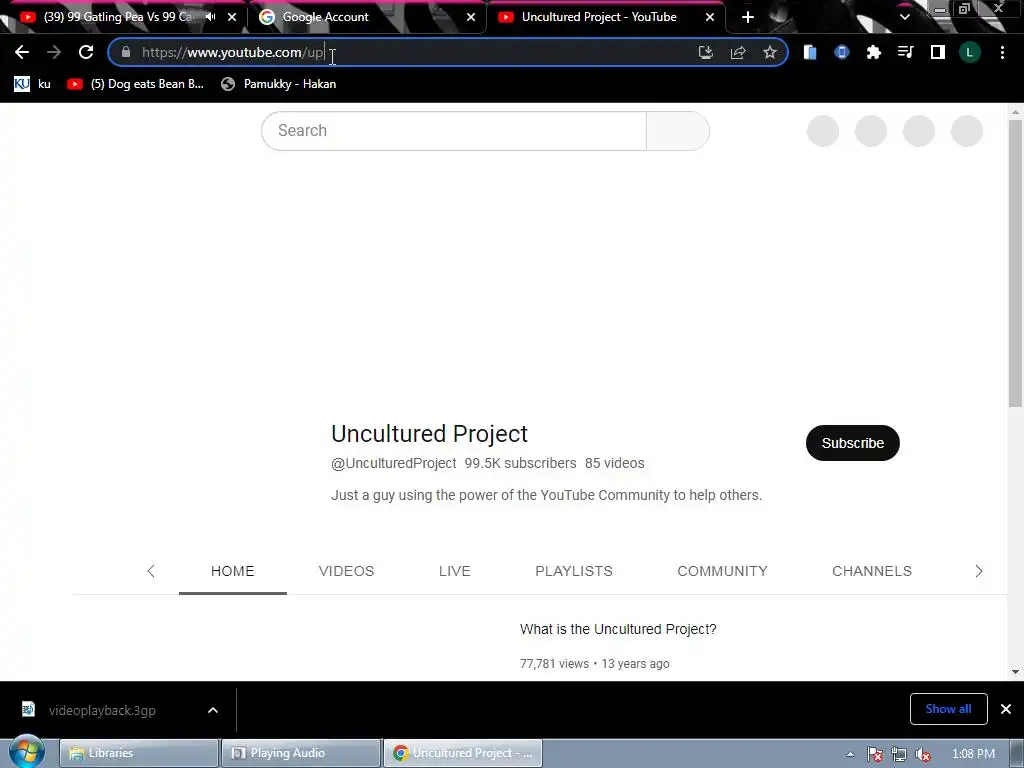Open the HOME channel tab
Viewport: 1024px width, 768px height.
click(x=232, y=571)
